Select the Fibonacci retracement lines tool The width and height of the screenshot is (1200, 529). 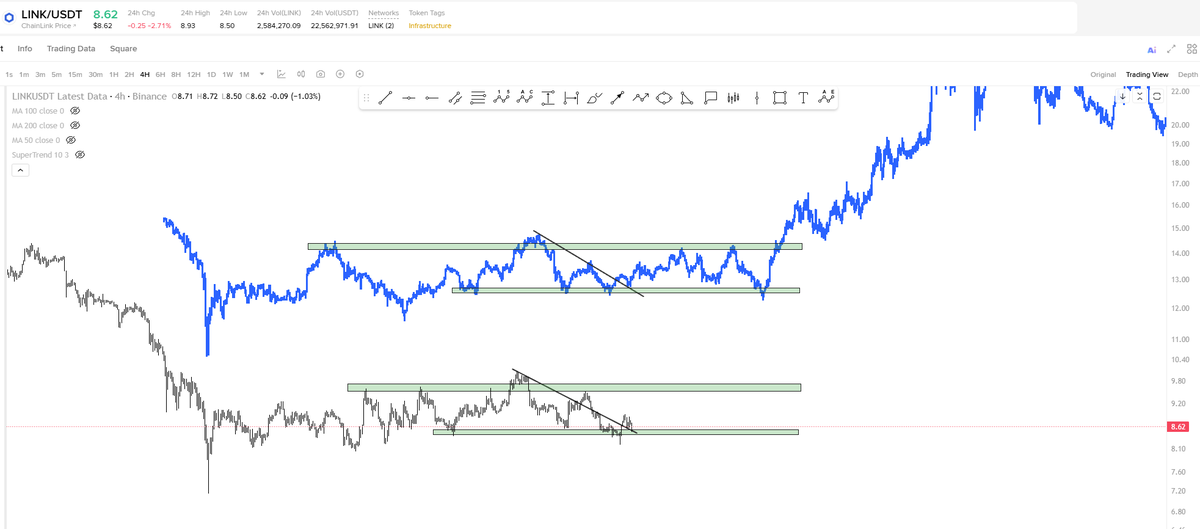[478, 98]
